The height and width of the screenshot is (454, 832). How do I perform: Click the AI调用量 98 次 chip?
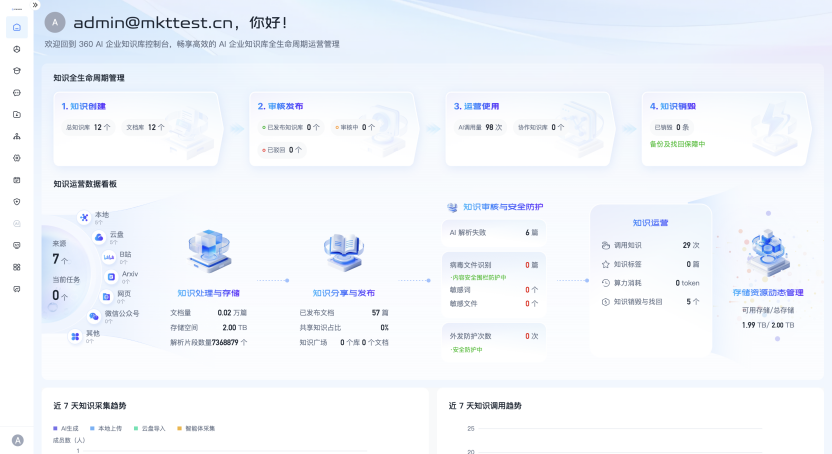click(480, 127)
